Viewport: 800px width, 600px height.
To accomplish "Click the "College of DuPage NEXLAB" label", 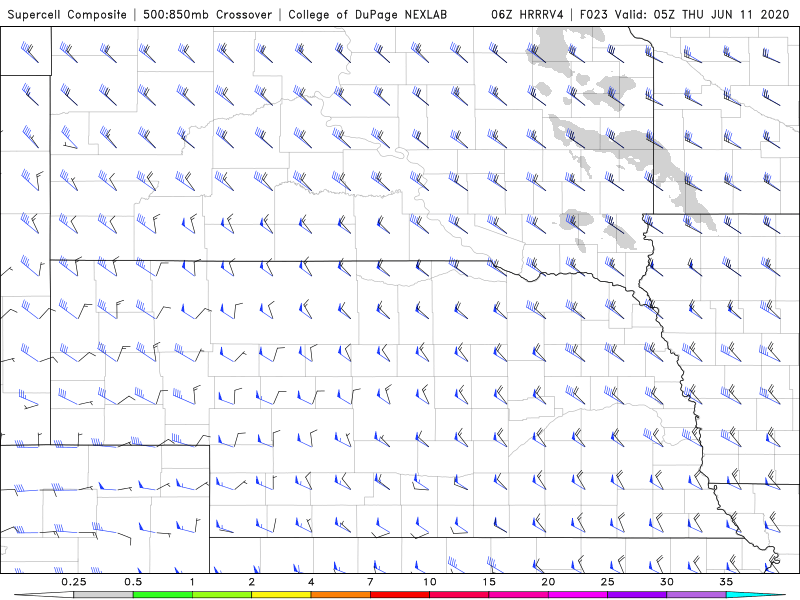I will [x=367, y=14].
